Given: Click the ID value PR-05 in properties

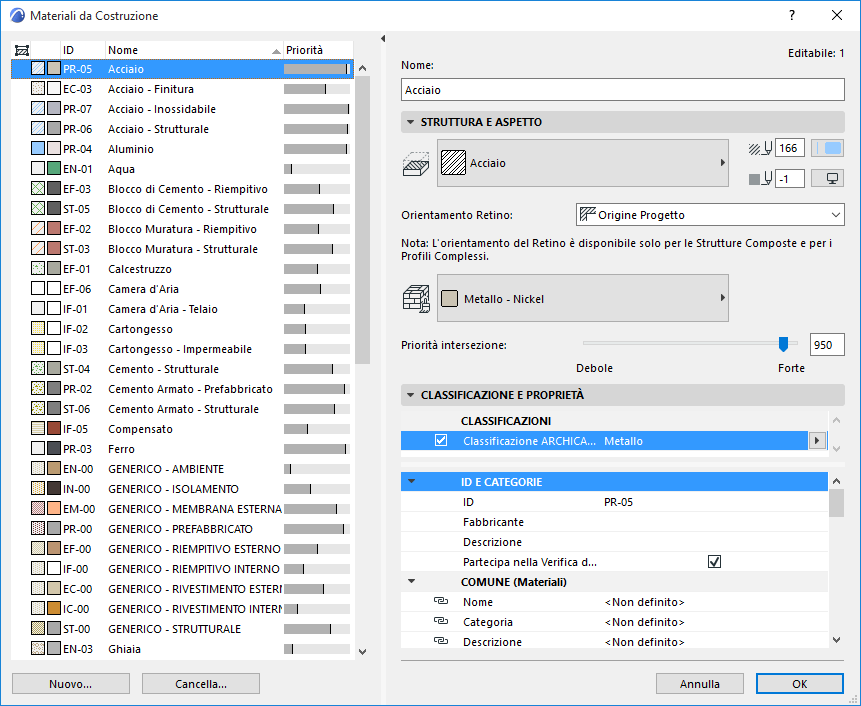Looking at the screenshot, I should [x=618, y=502].
